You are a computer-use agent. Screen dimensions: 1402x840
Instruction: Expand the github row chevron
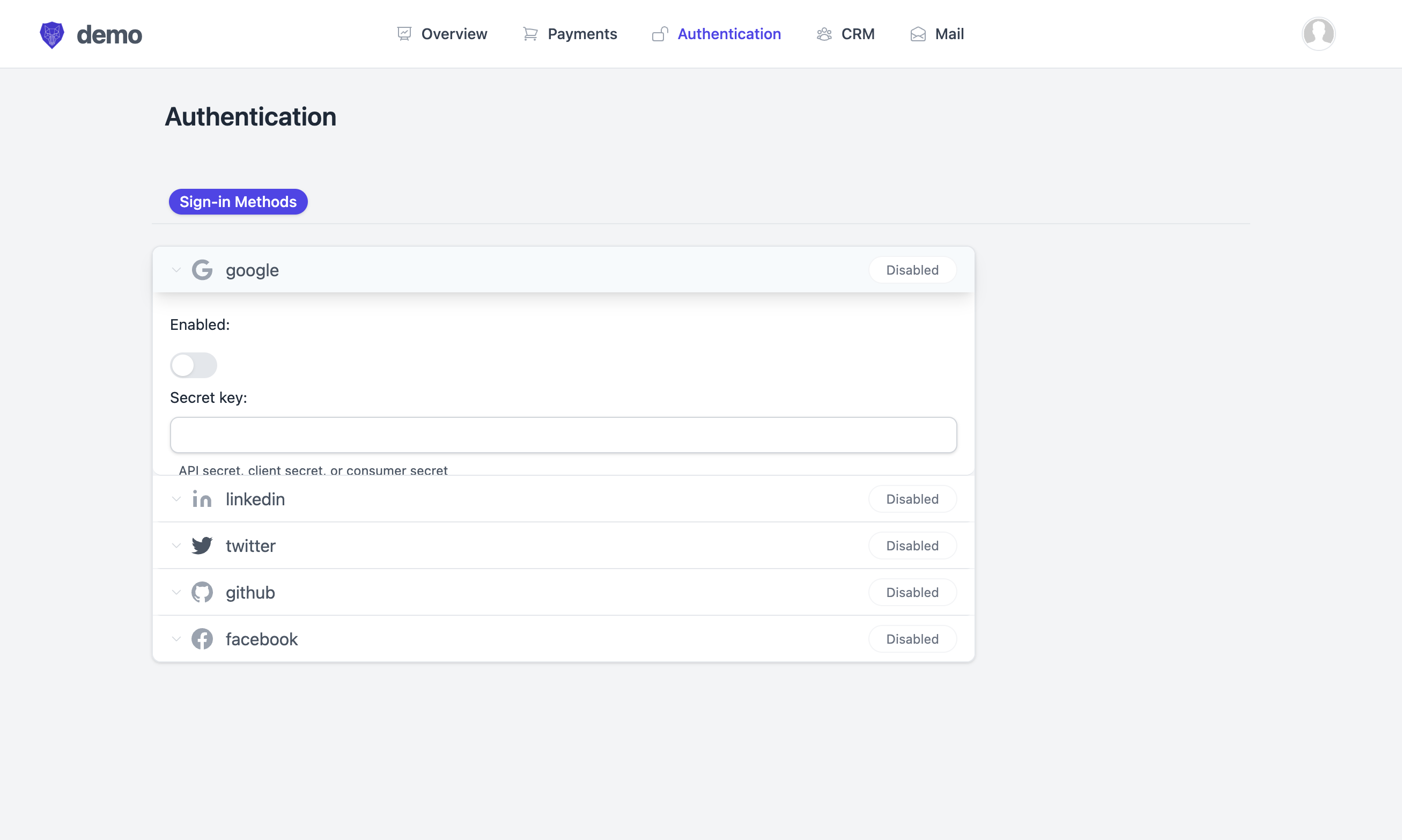tap(176, 592)
